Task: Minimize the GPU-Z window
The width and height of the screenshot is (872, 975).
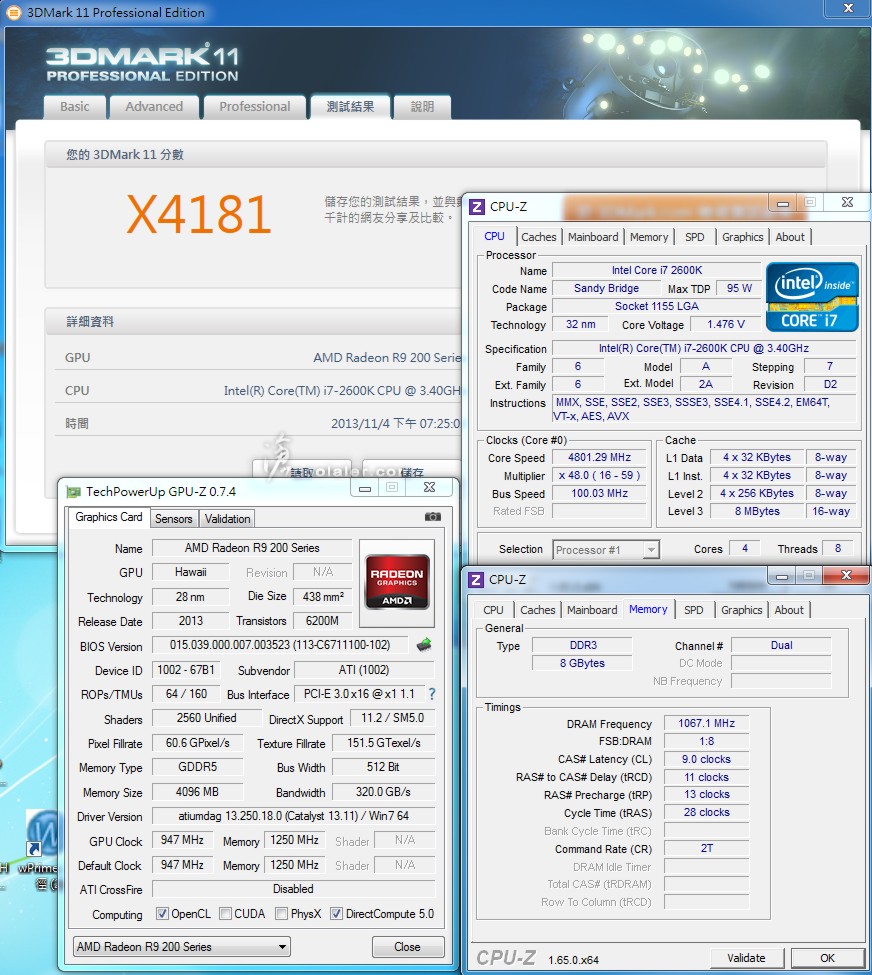Action: [x=365, y=488]
